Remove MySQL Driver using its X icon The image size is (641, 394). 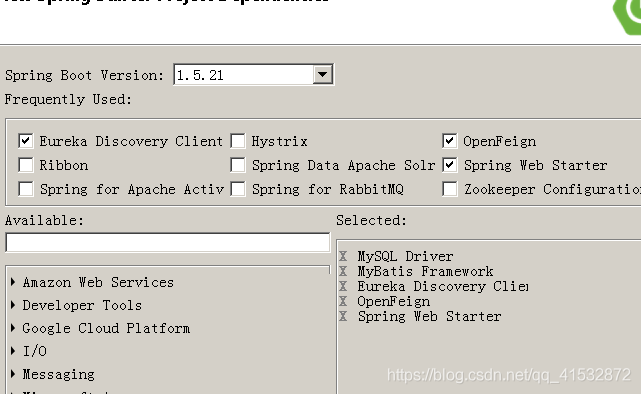tap(343, 256)
